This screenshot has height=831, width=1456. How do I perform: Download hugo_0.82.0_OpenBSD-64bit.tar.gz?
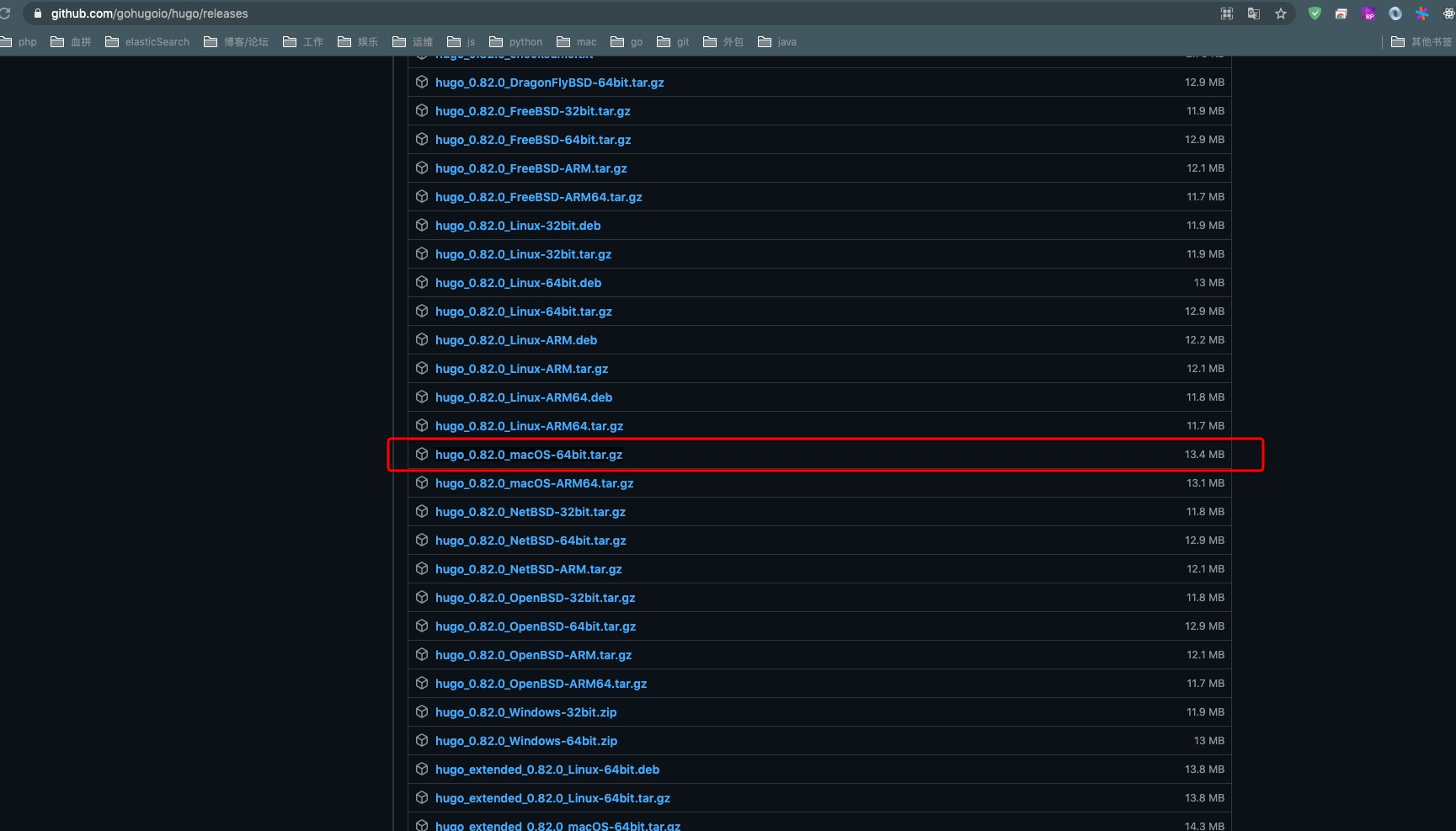(536, 626)
